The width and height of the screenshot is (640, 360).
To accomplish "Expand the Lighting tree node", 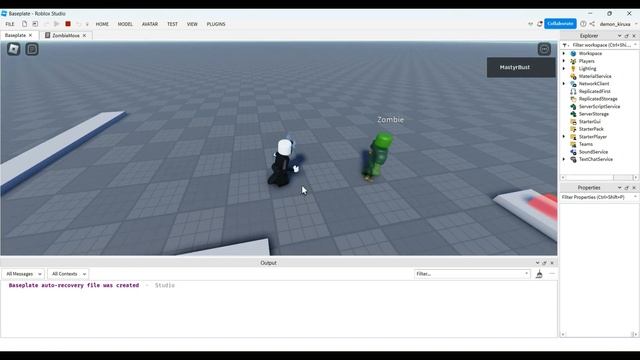I will [x=564, y=69].
